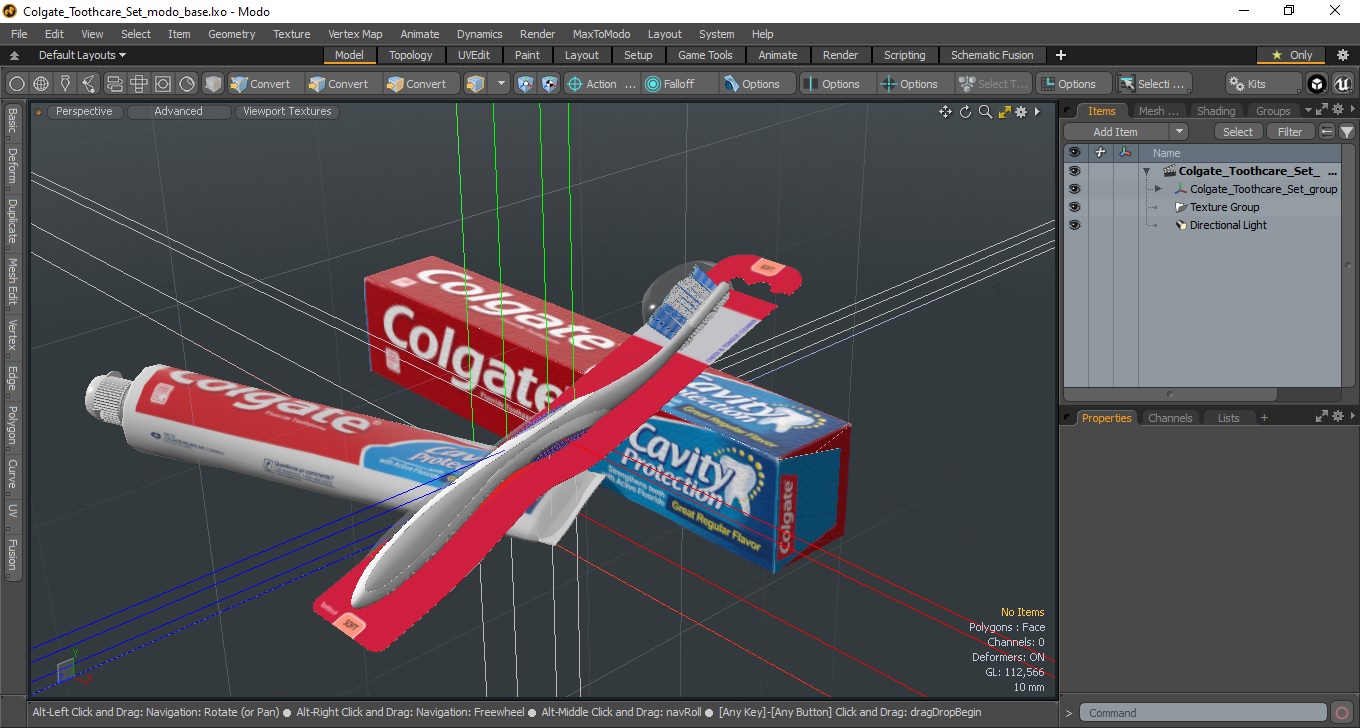Open the Vertex Map menu
This screenshot has width=1360, height=728.
pyautogui.click(x=355, y=34)
